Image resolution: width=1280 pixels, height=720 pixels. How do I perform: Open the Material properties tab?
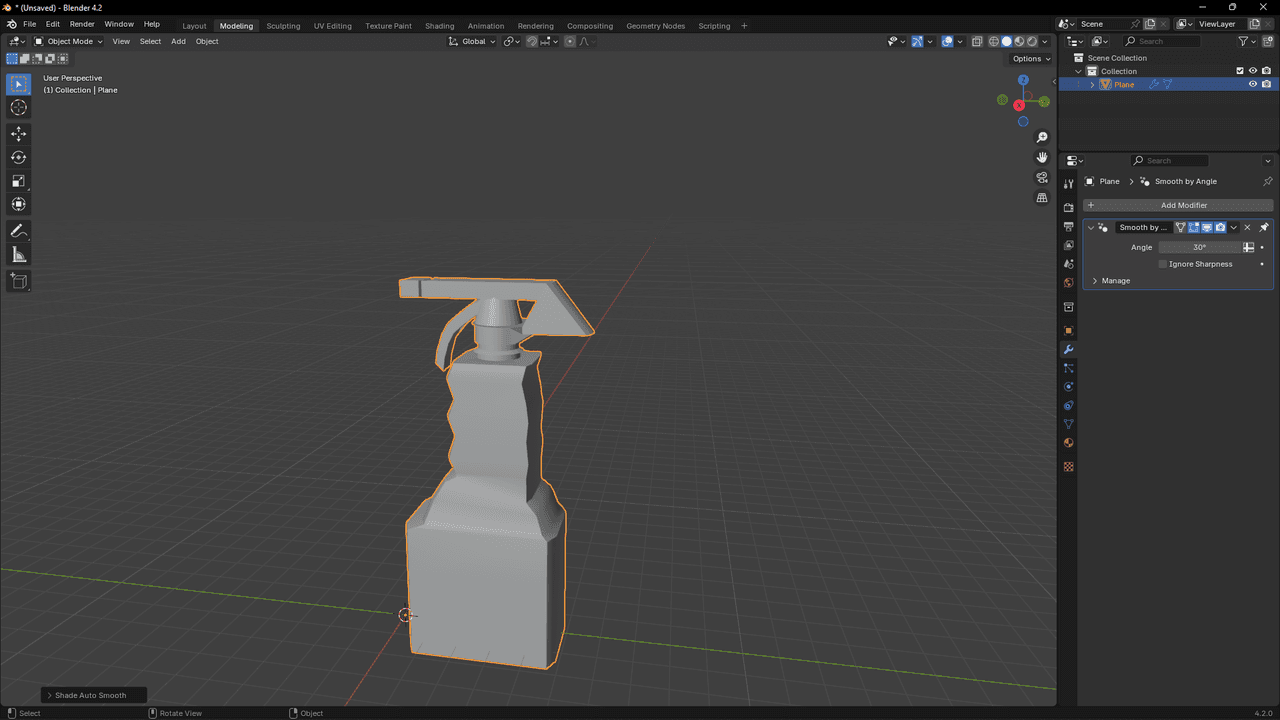(x=1068, y=443)
